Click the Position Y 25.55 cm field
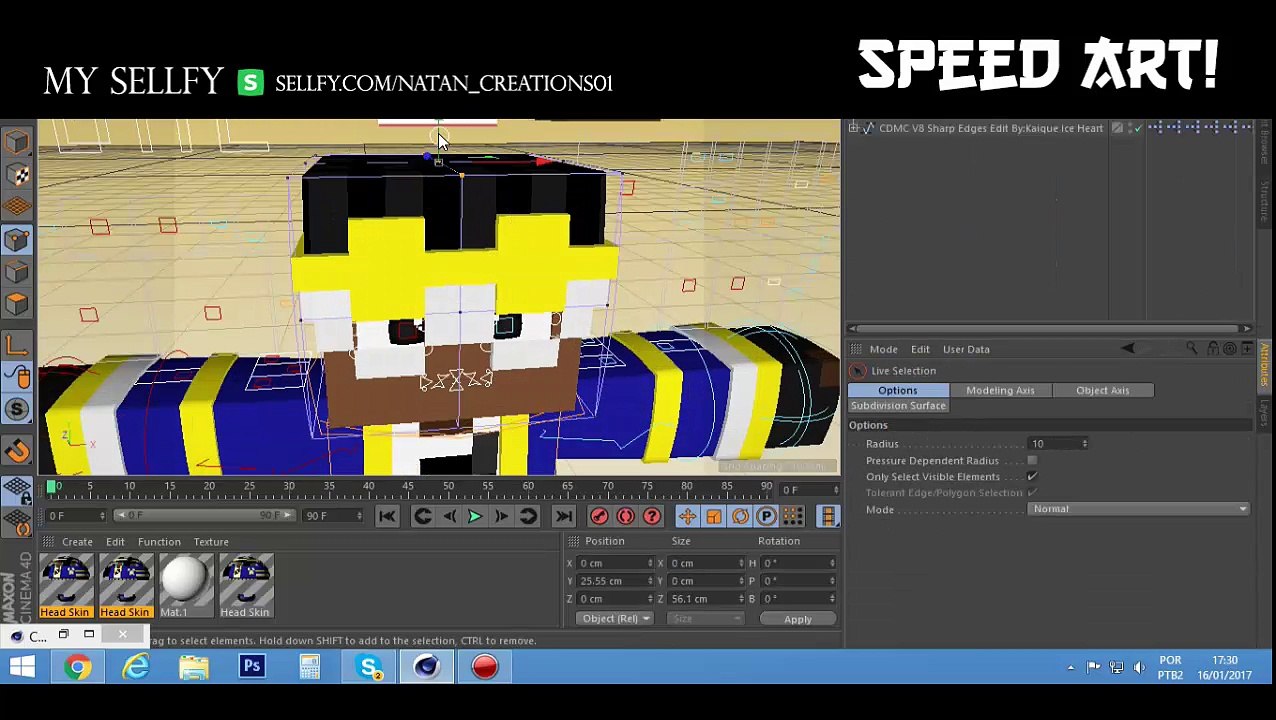 [616, 581]
